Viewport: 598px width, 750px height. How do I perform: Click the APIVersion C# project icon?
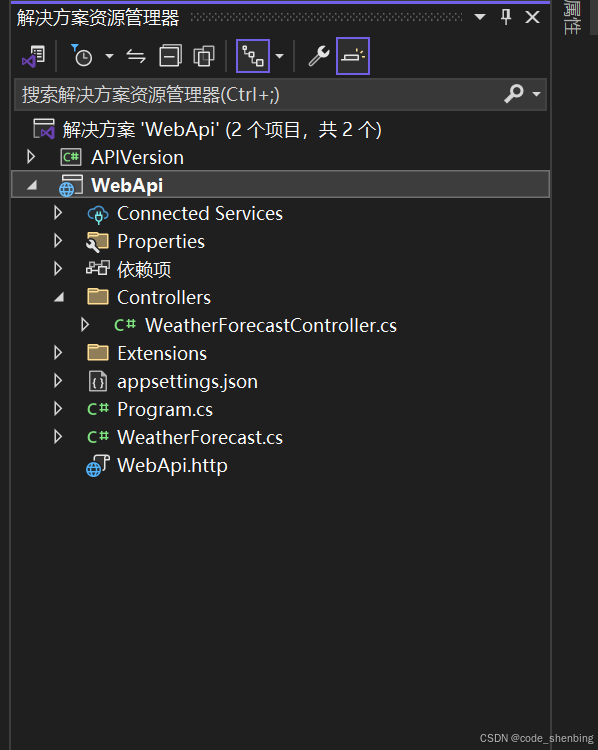click(71, 157)
